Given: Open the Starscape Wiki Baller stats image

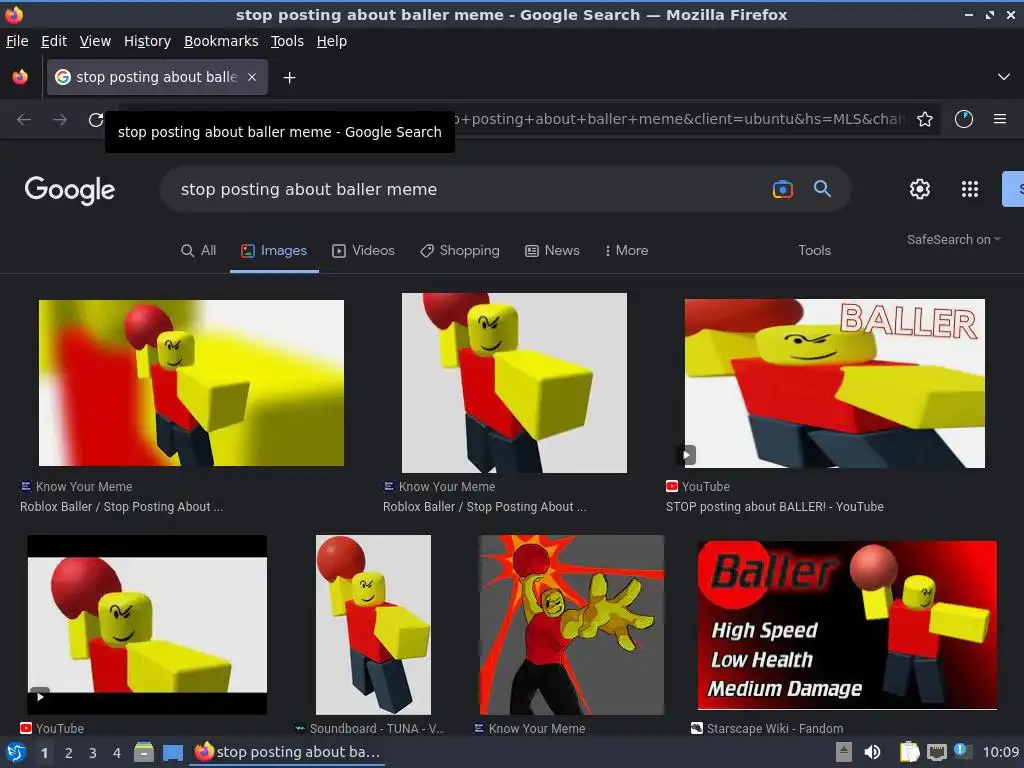Looking at the screenshot, I should (847, 625).
